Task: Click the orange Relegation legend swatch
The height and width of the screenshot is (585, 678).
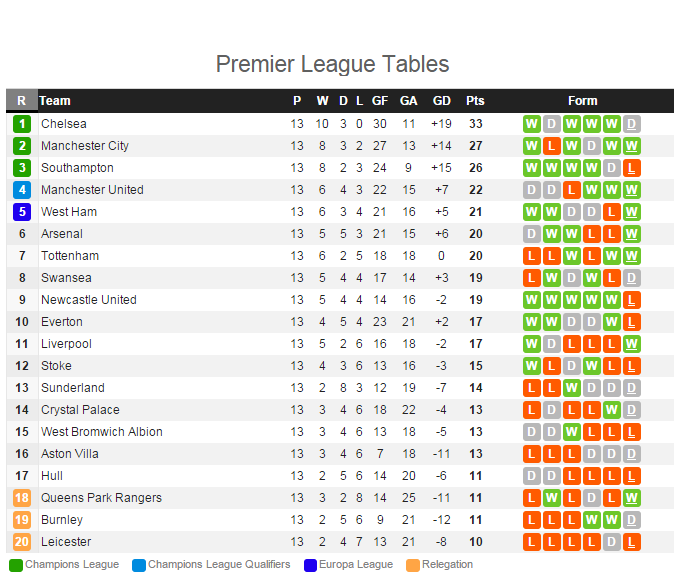Action: (413, 565)
